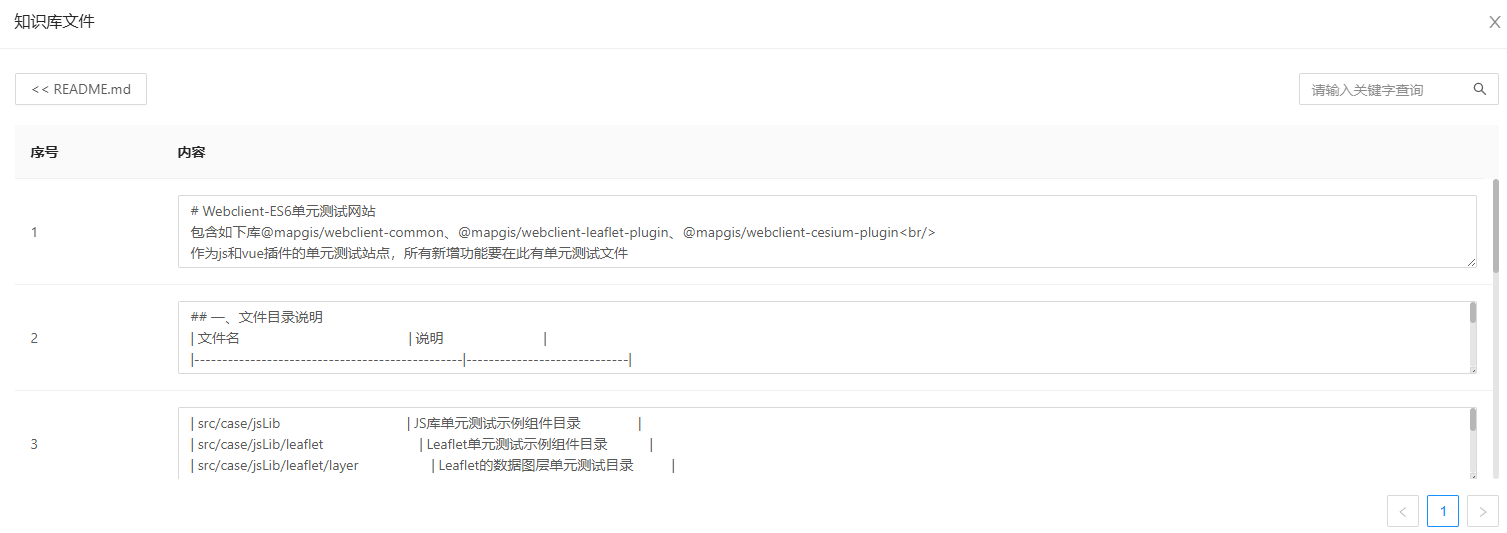Click resize handle of row 2 textarea

[x=1472, y=369]
